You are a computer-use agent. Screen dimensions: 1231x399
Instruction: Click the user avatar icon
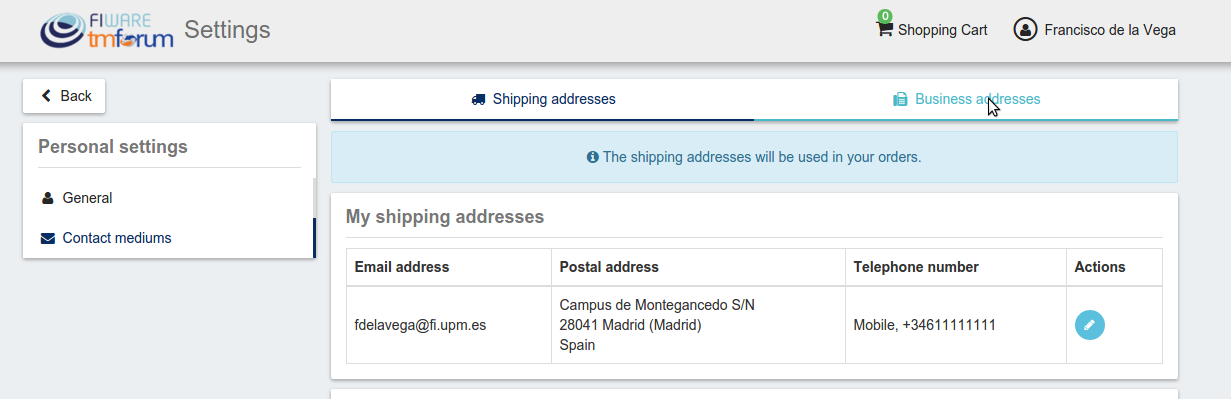(x=1025, y=30)
